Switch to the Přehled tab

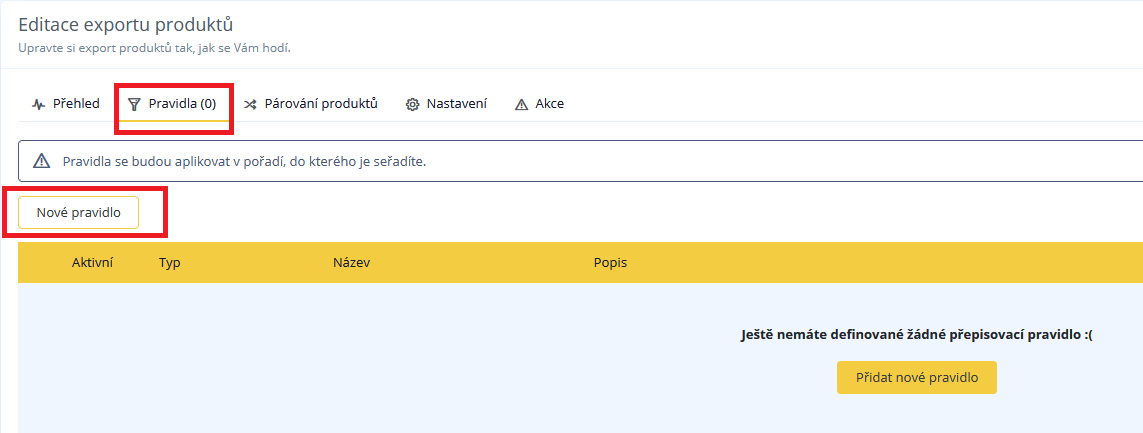[x=76, y=103]
